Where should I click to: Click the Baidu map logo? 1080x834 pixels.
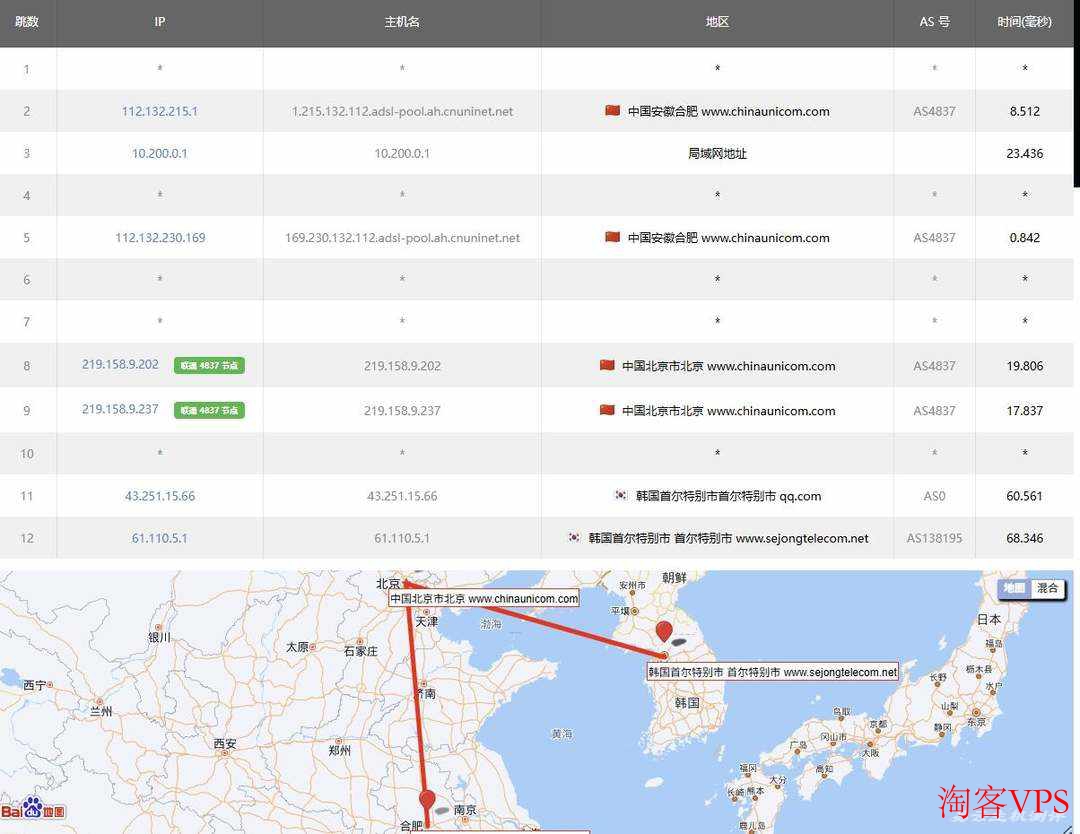tap(33, 809)
